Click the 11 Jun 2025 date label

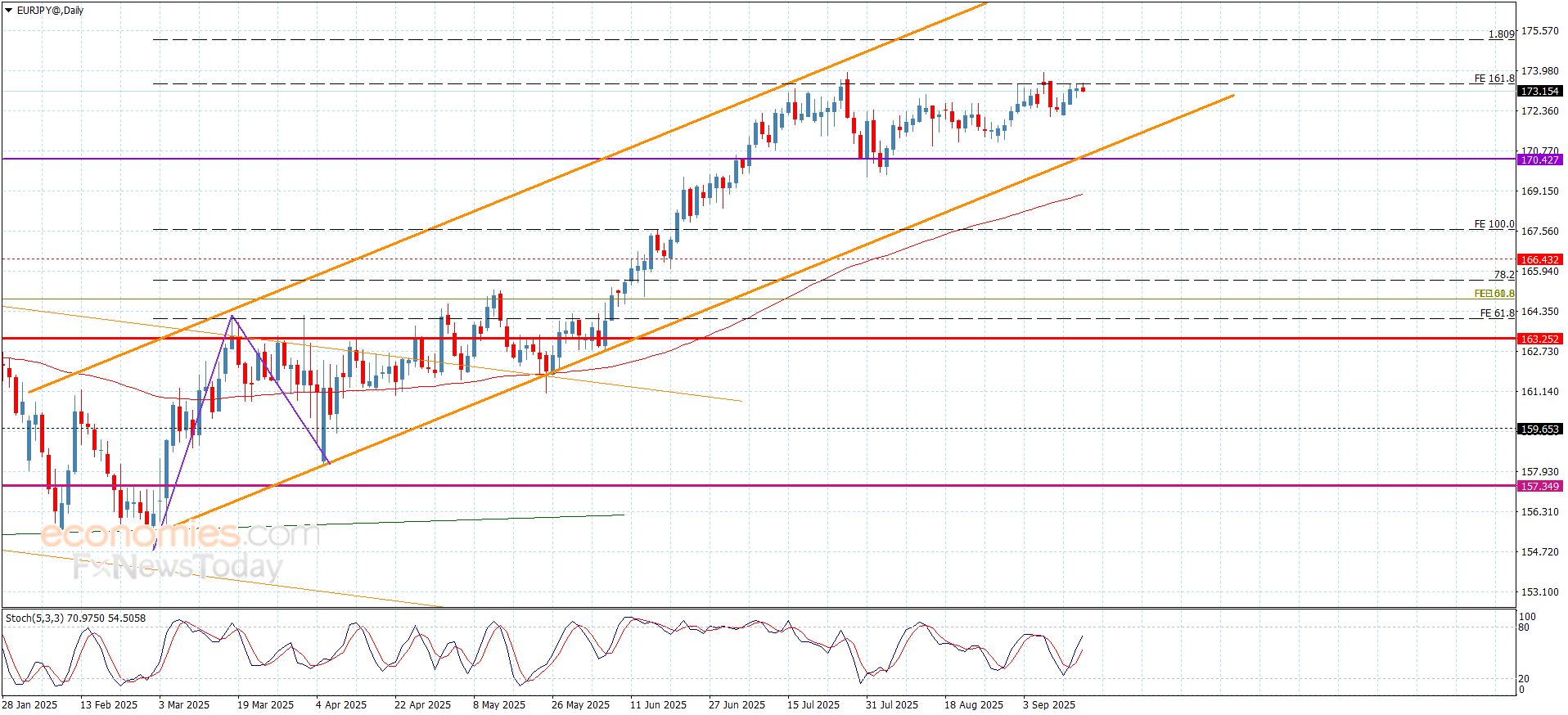point(658,705)
